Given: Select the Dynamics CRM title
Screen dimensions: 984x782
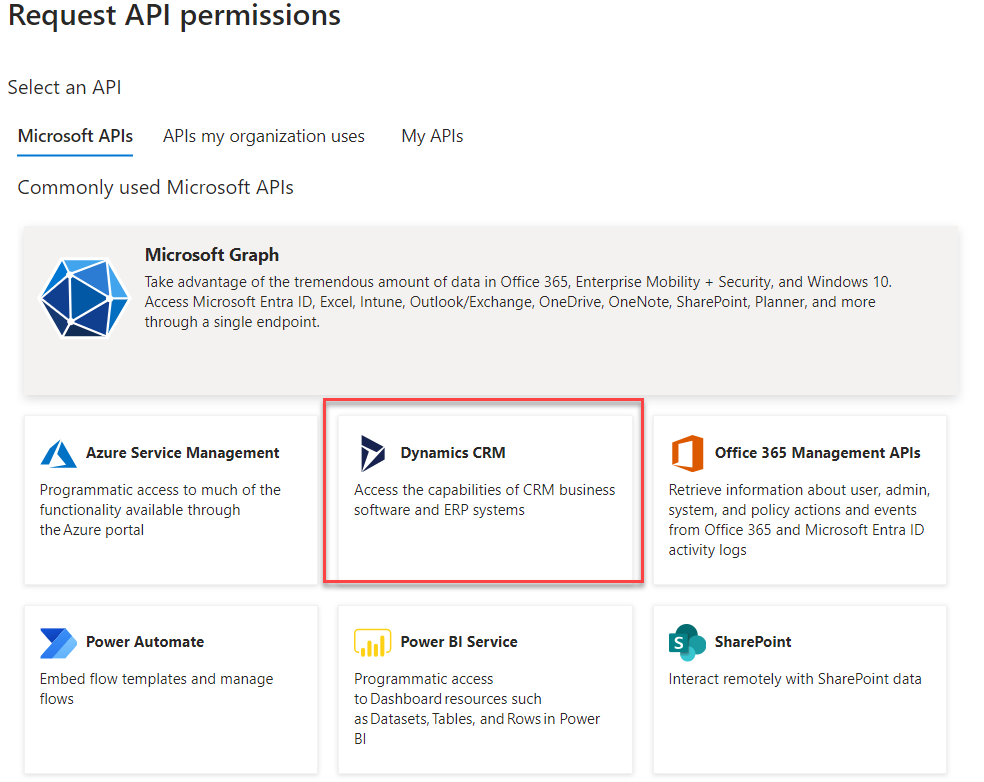Looking at the screenshot, I should click(453, 453).
